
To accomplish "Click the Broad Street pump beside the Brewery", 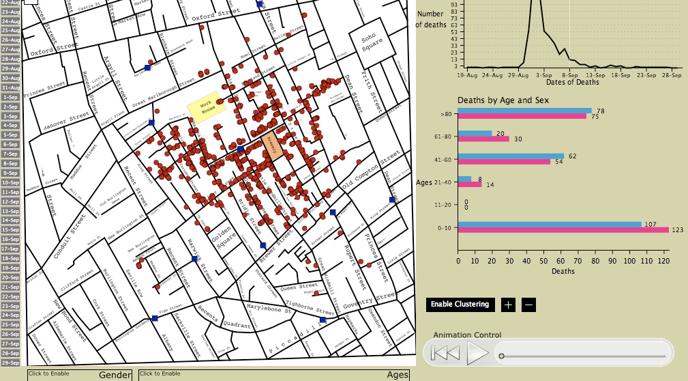I will click(x=240, y=149).
